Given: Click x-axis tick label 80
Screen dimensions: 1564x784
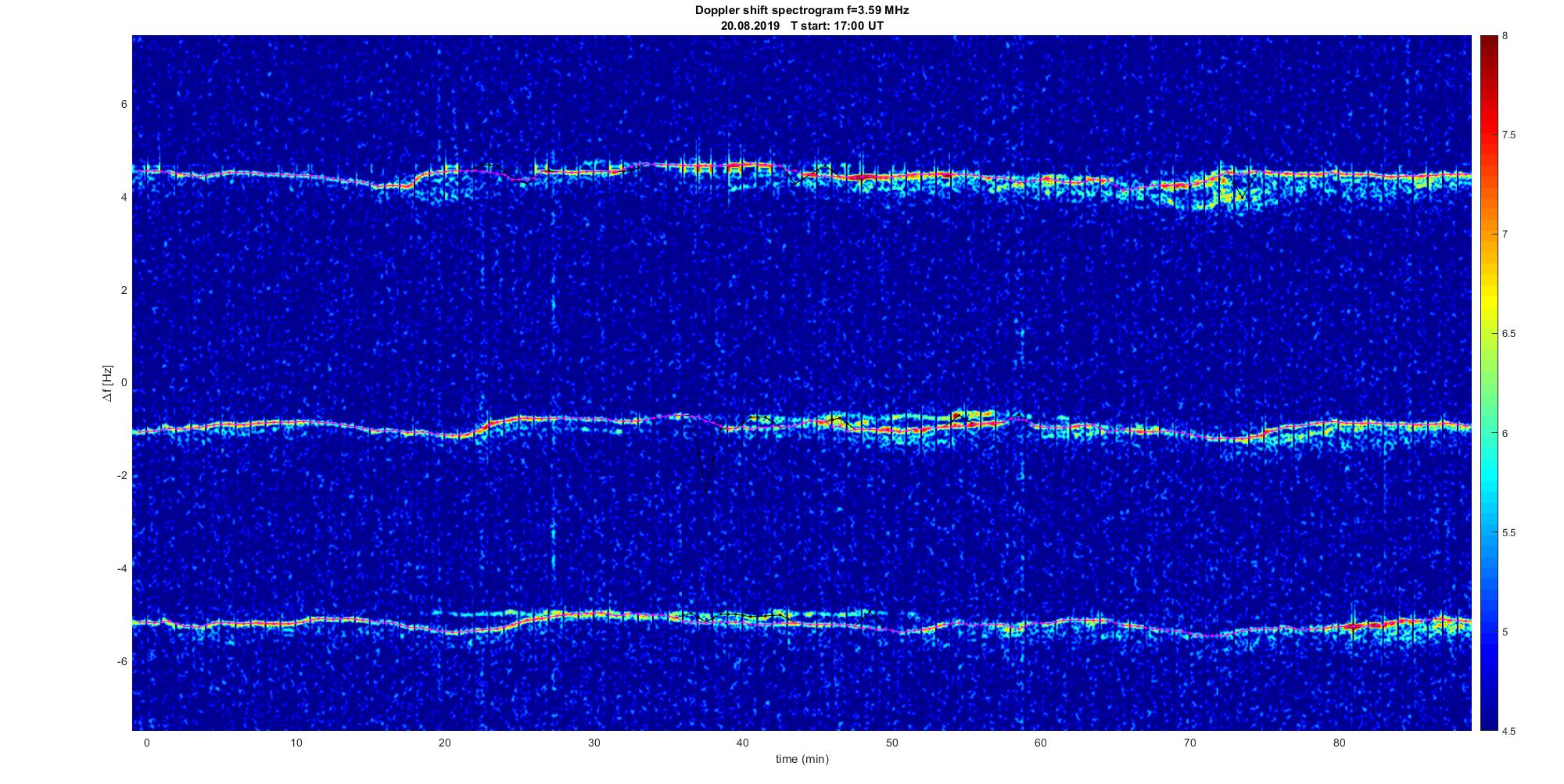Looking at the screenshot, I should point(1339,743).
